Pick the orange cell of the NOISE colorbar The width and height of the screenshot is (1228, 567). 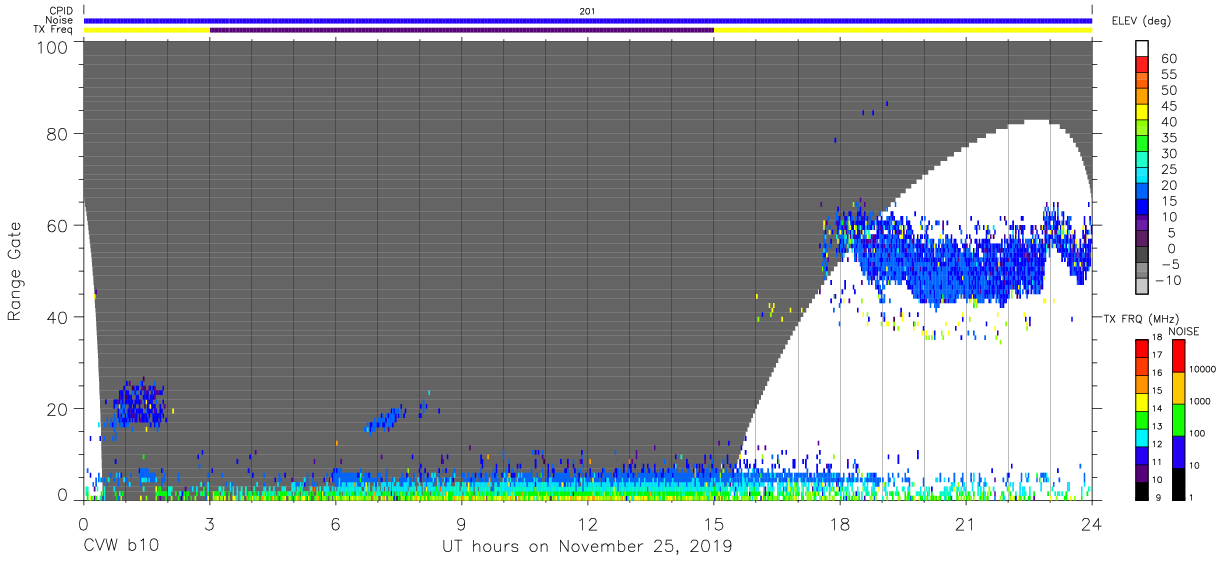click(x=1177, y=388)
